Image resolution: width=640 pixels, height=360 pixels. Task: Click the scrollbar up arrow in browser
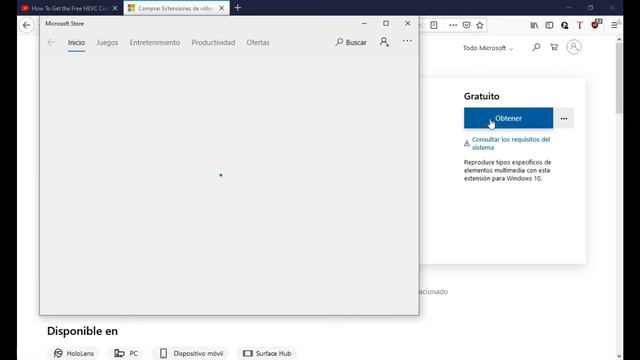coord(619,40)
